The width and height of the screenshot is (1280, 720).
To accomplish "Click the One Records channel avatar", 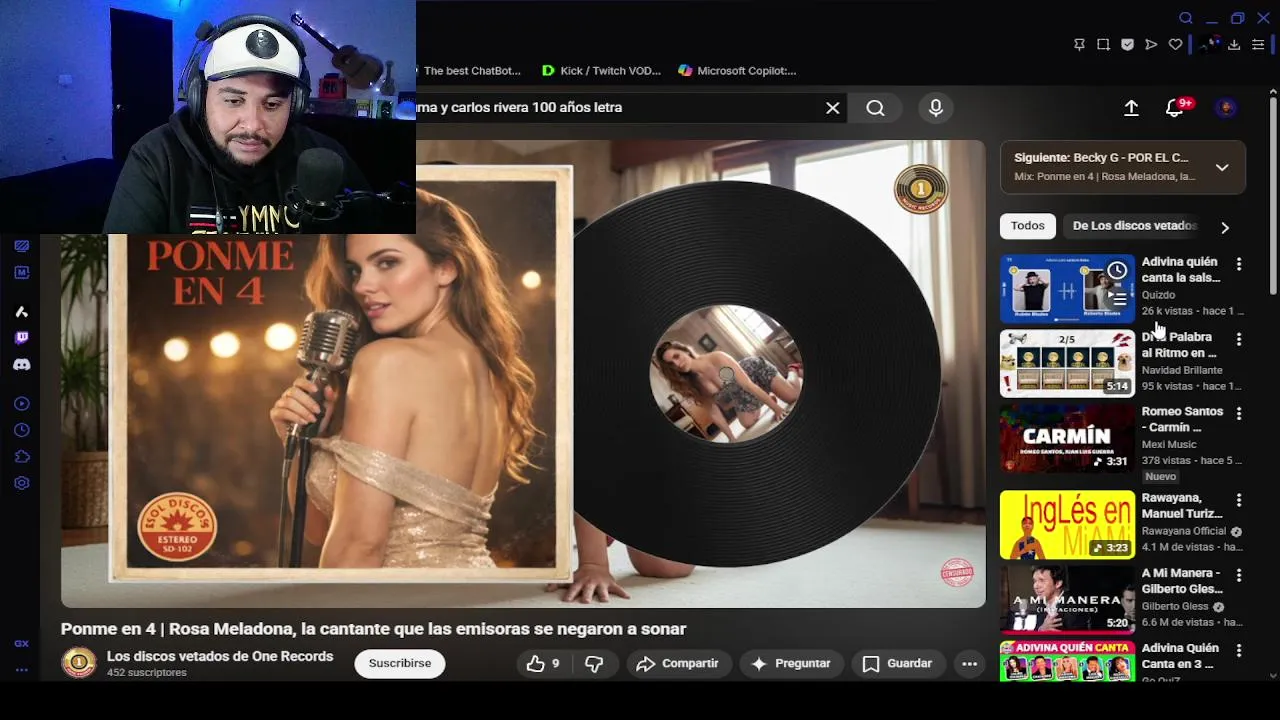I will tap(79, 663).
